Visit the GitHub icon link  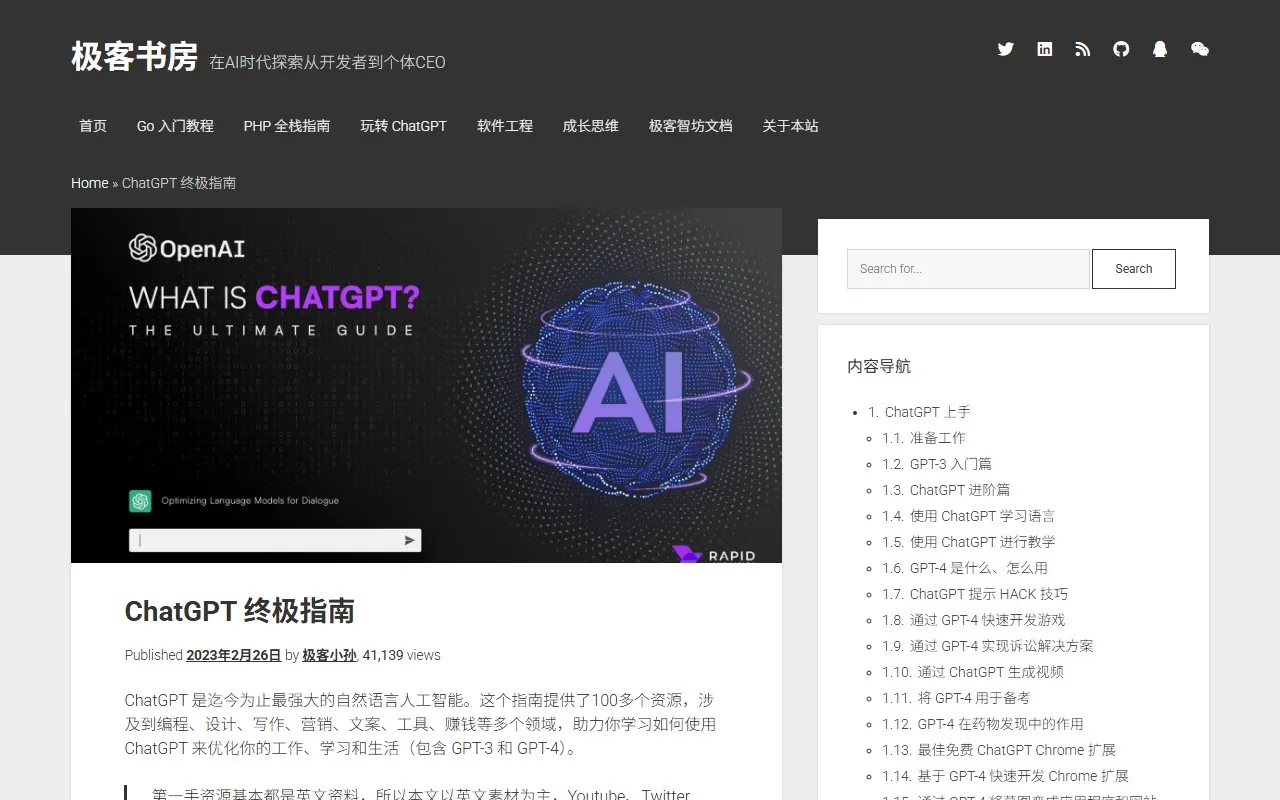pos(1121,48)
